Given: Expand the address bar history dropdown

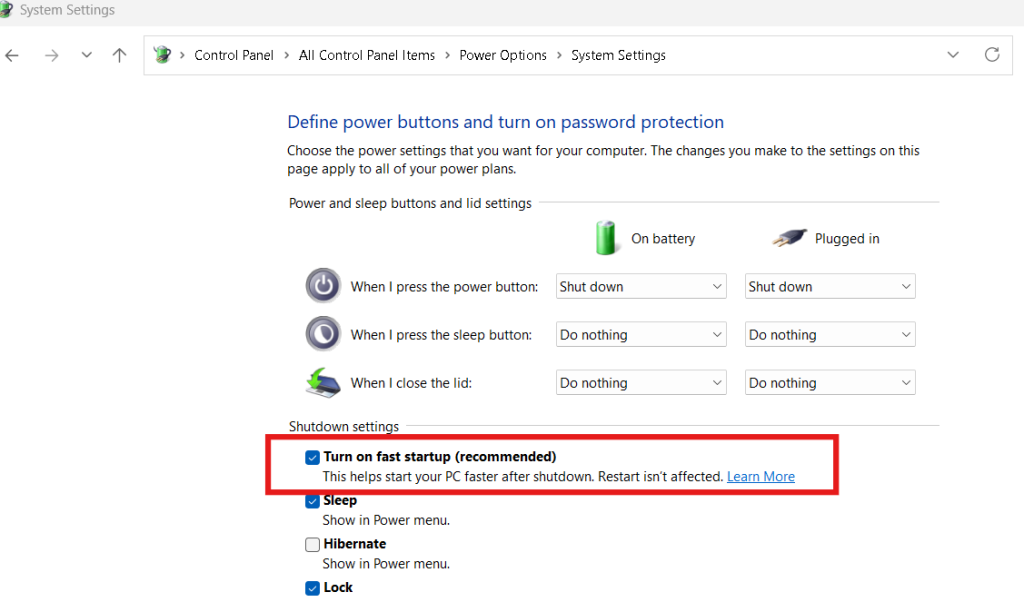Looking at the screenshot, I should click(x=952, y=55).
